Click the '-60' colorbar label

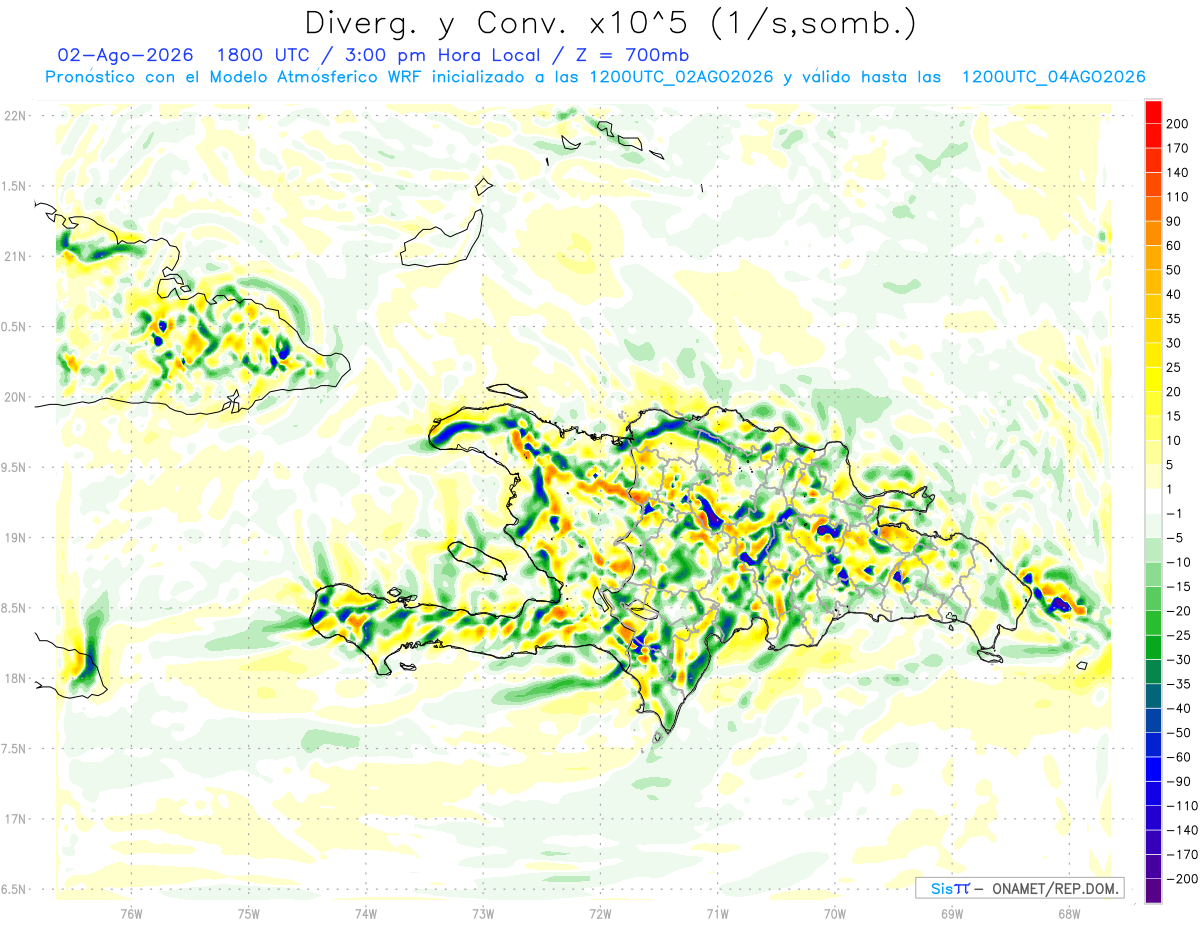[1179, 757]
